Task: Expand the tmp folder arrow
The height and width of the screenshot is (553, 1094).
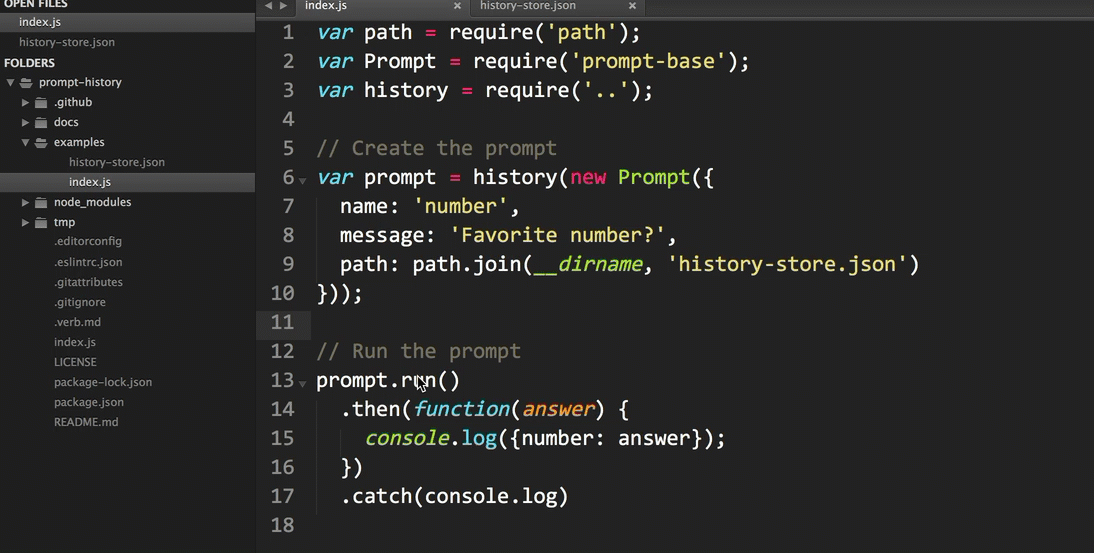Action: click(x=25, y=222)
